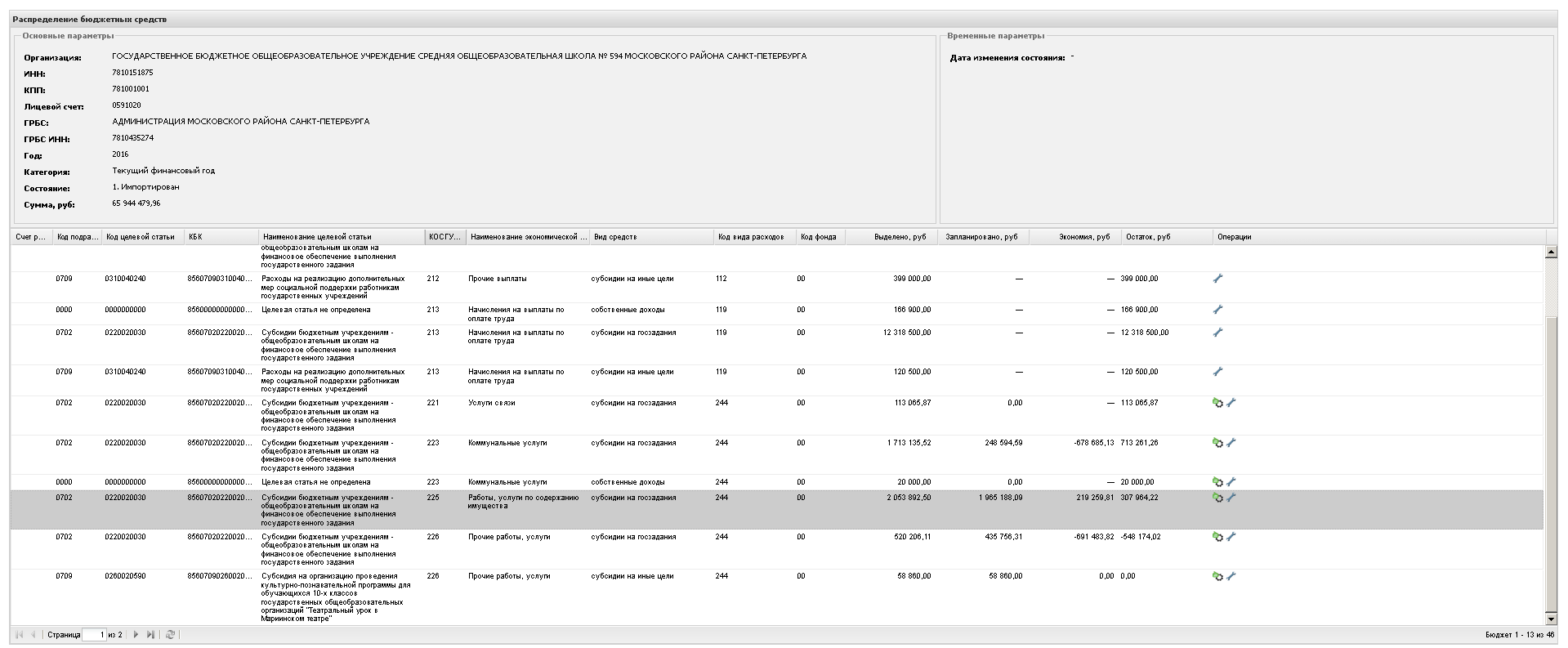1568x648 pixels.
Task: Click economy value '219 259,81'
Action: pos(1095,498)
